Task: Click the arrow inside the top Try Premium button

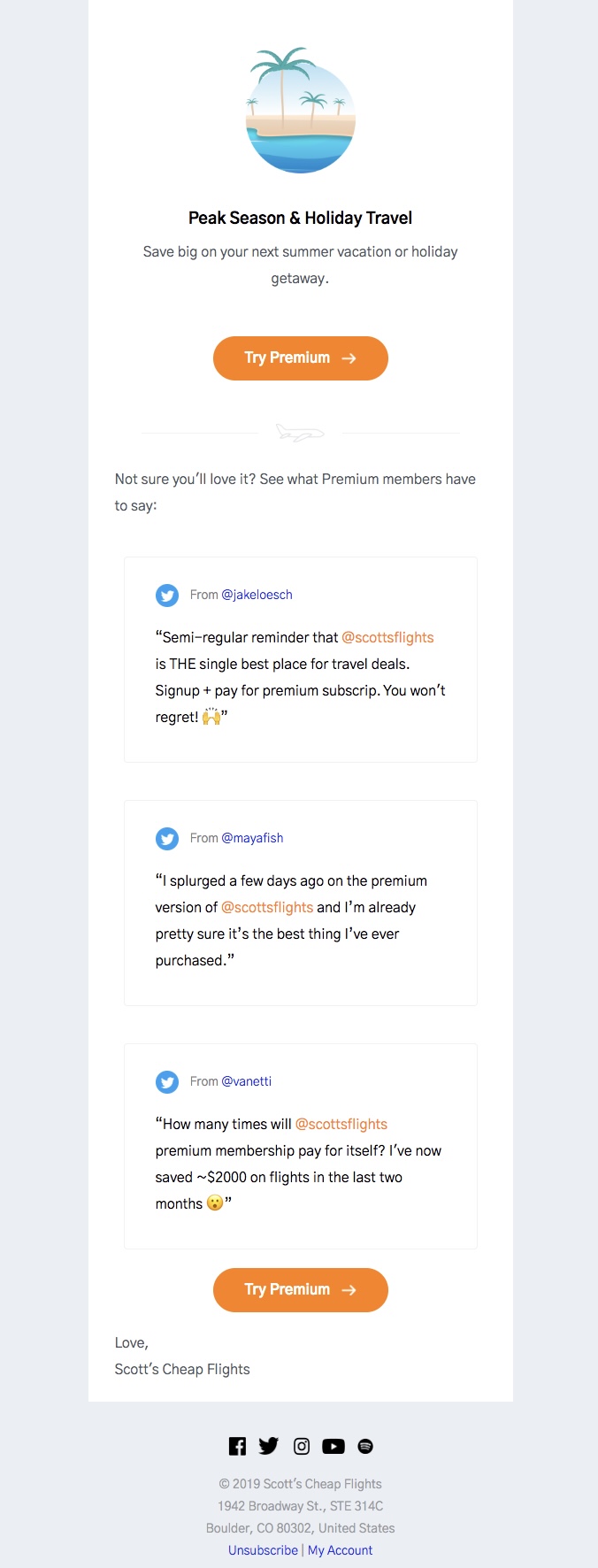Action: pos(350,358)
